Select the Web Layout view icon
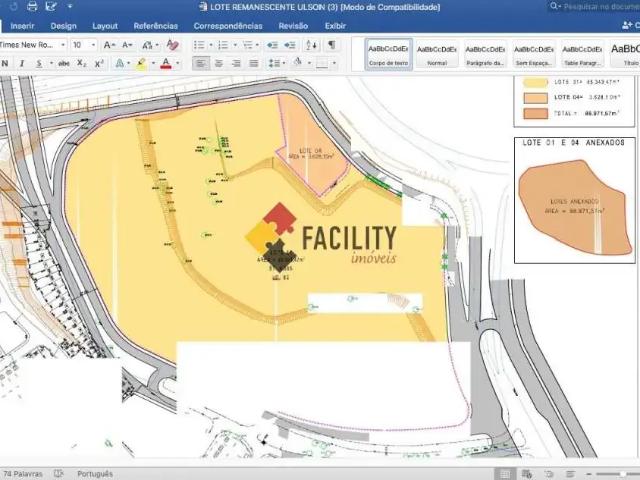 (527, 474)
